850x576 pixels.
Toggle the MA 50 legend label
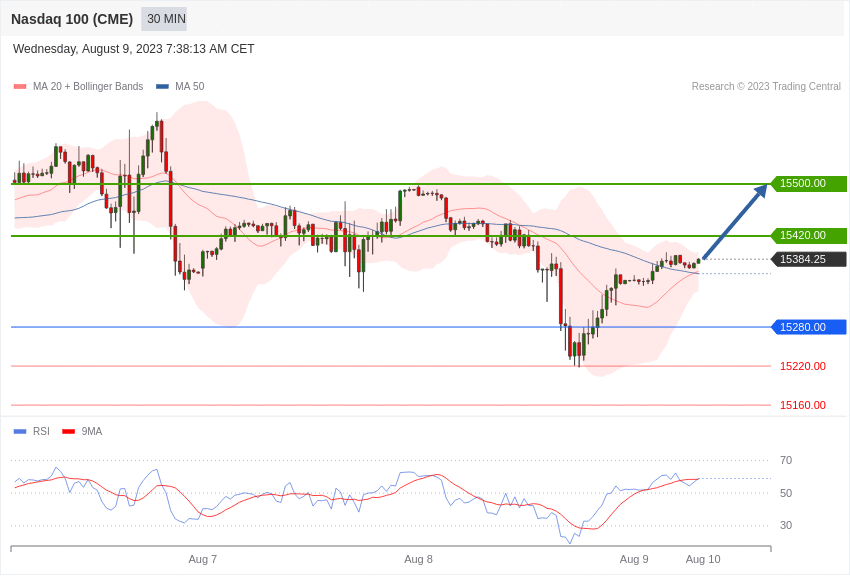point(190,86)
